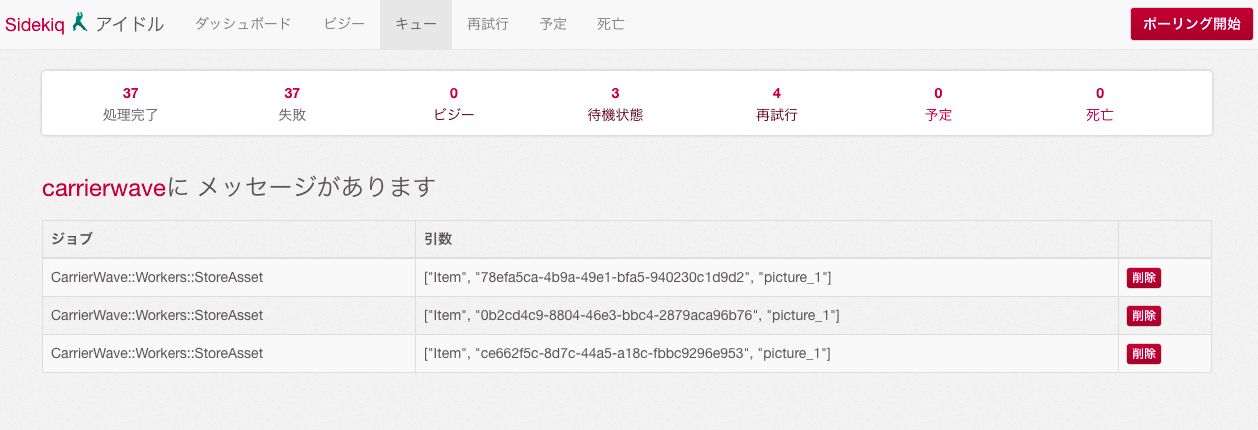Click arguments text containing 78efa5ca-4b9a-49e1
The height and width of the screenshot is (430, 1258).
627,277
